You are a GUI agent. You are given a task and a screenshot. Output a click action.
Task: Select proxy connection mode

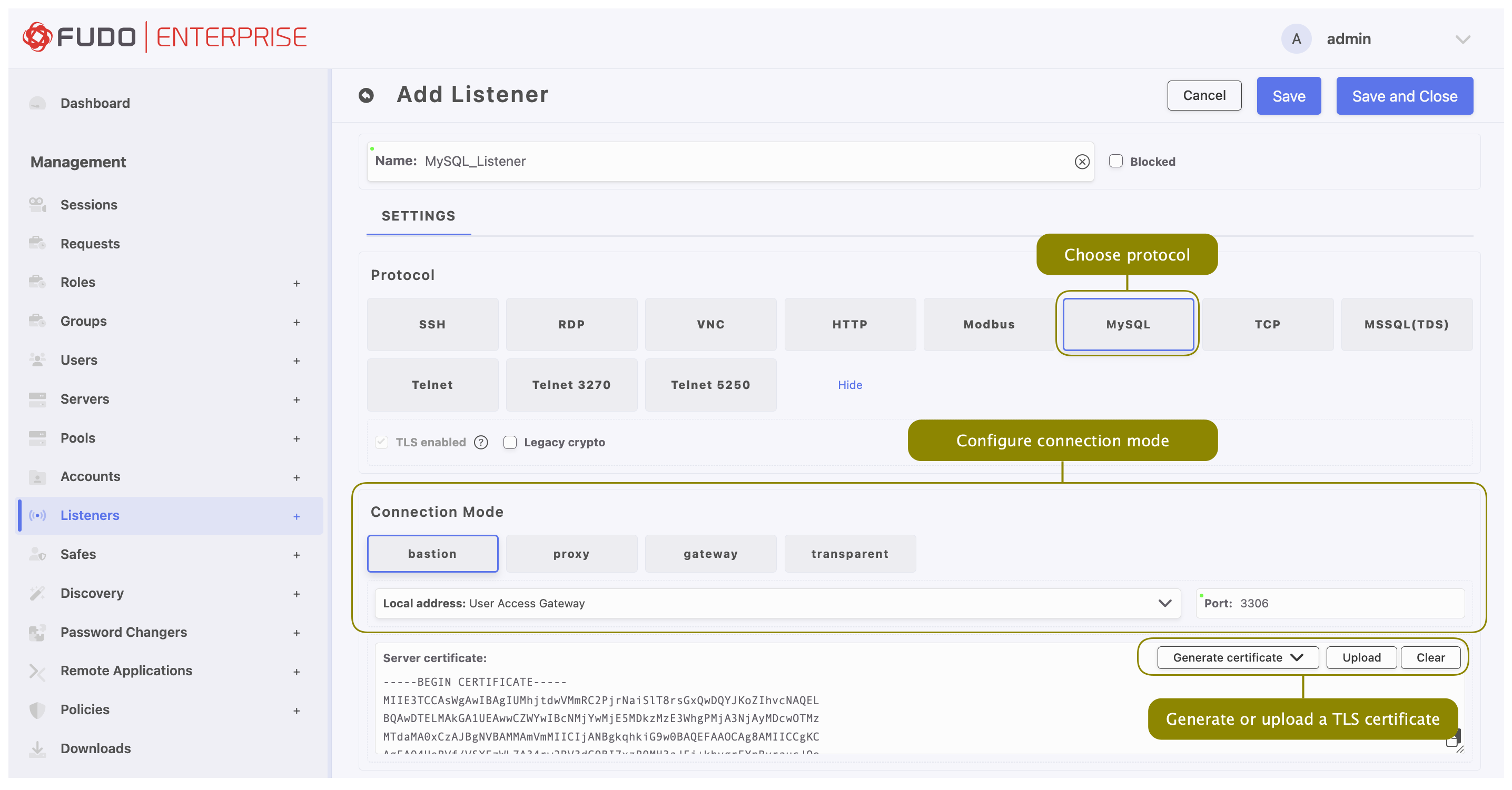pyautogui.click(x=571, y=554)
